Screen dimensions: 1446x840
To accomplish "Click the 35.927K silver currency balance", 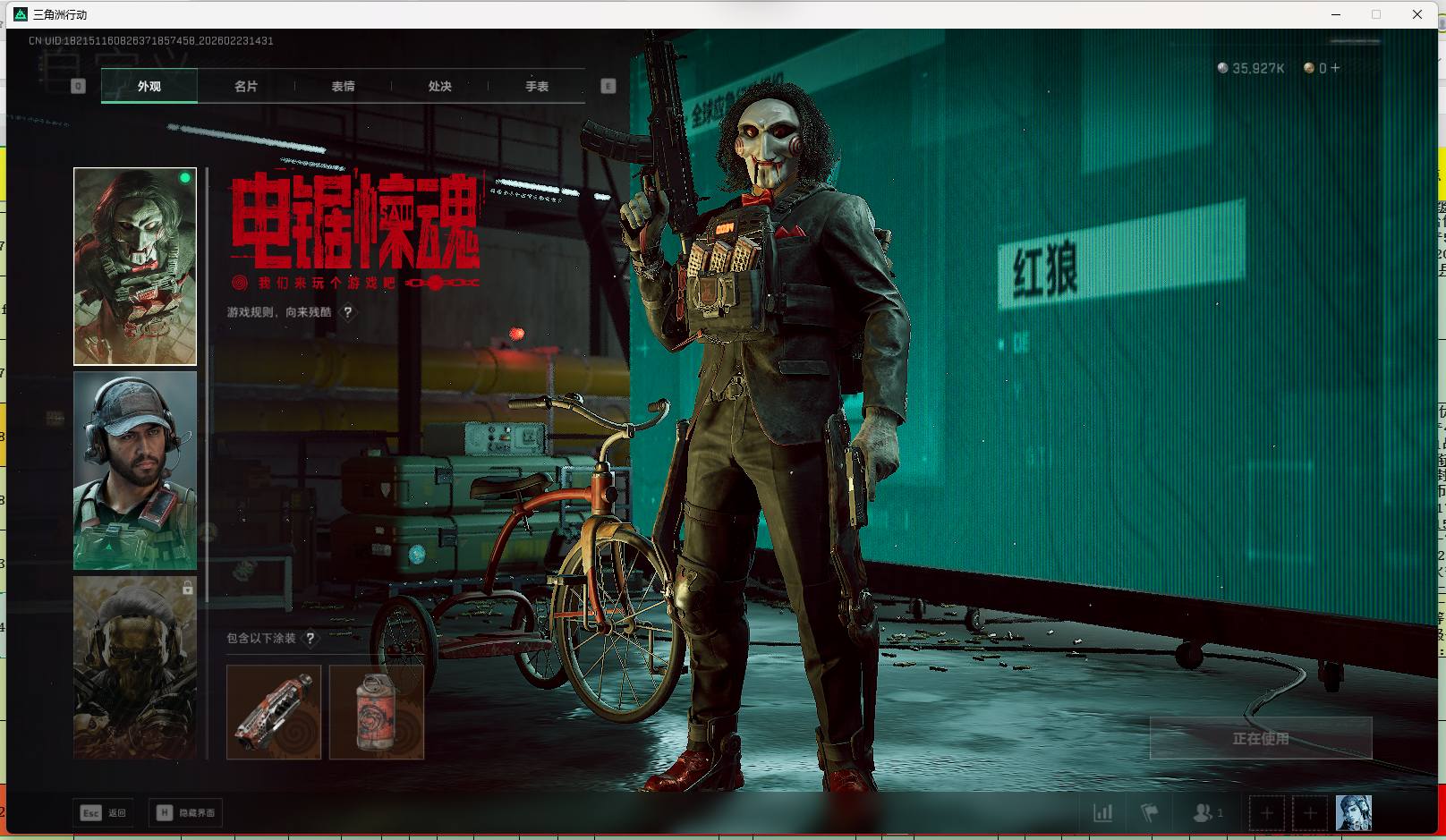I will 1251,68.
